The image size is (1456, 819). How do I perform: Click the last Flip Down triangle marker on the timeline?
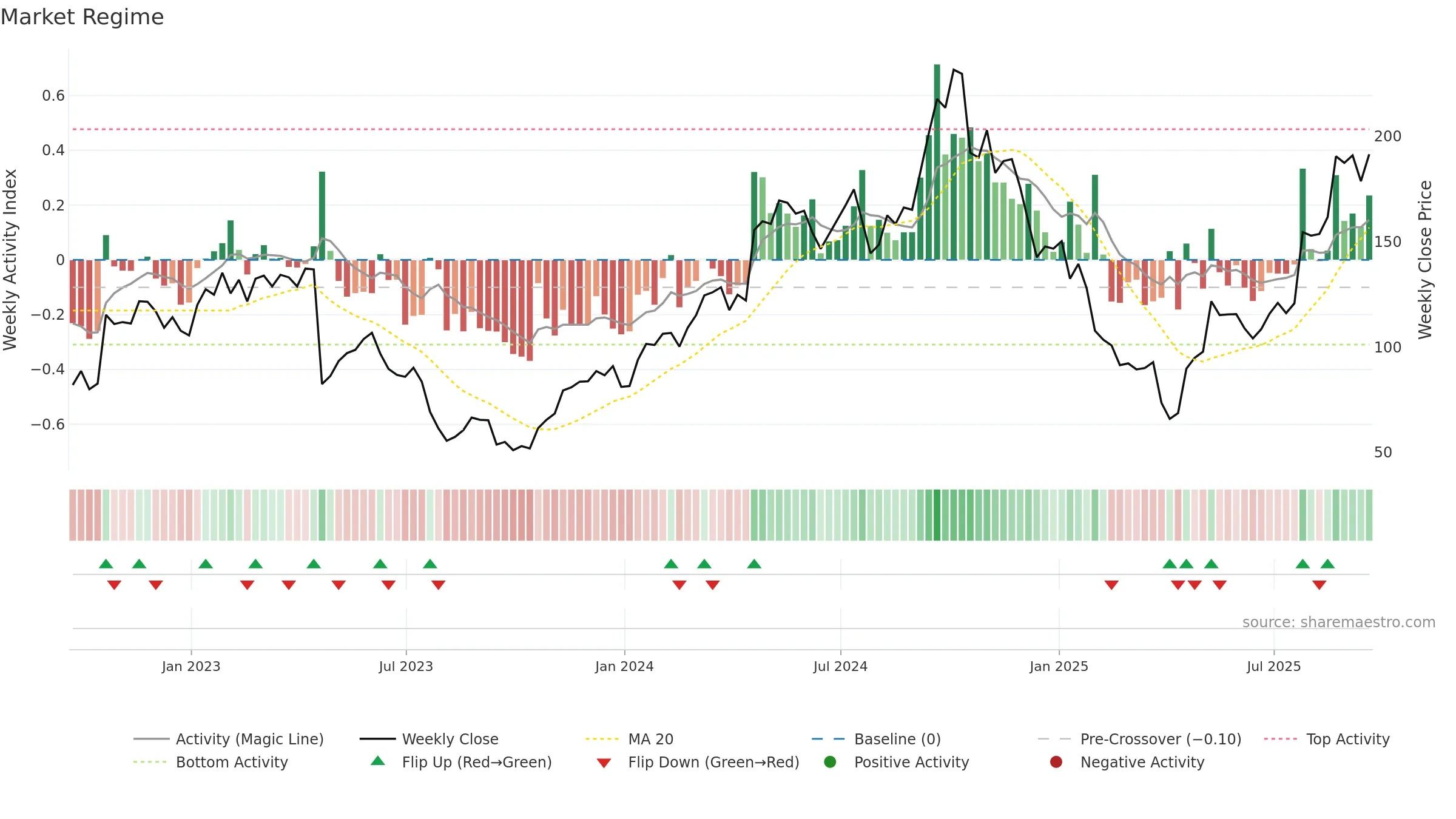point(1319,585)
